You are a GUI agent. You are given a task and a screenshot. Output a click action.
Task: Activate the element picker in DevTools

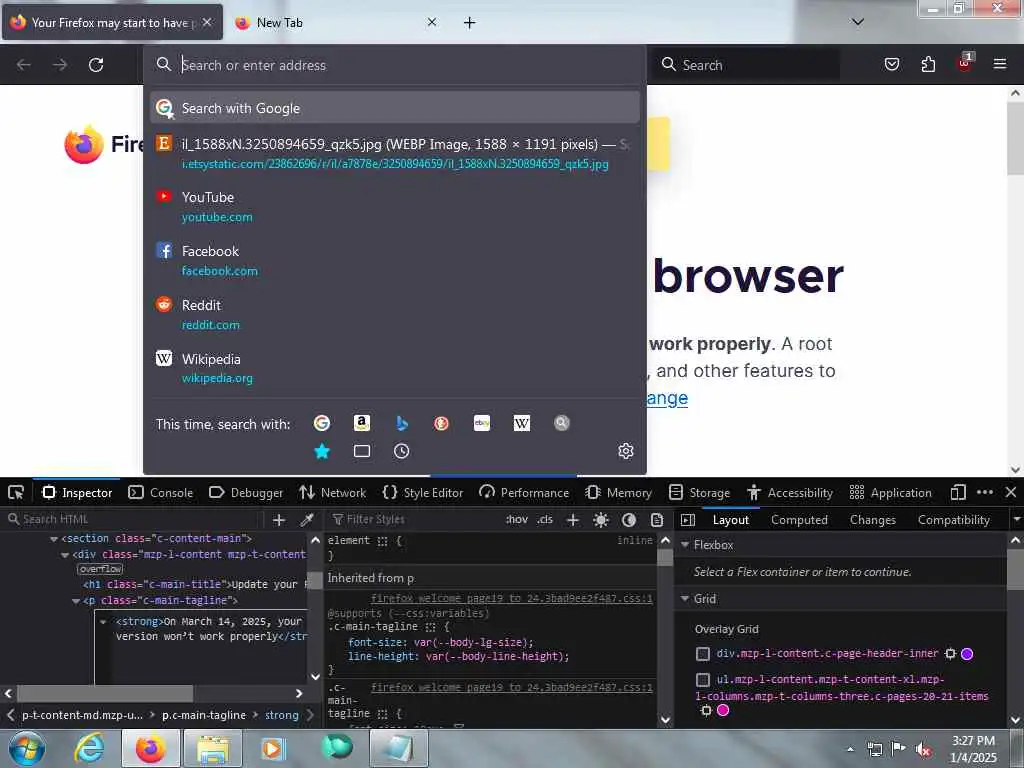pyautogui.click(x=16, y=492)
